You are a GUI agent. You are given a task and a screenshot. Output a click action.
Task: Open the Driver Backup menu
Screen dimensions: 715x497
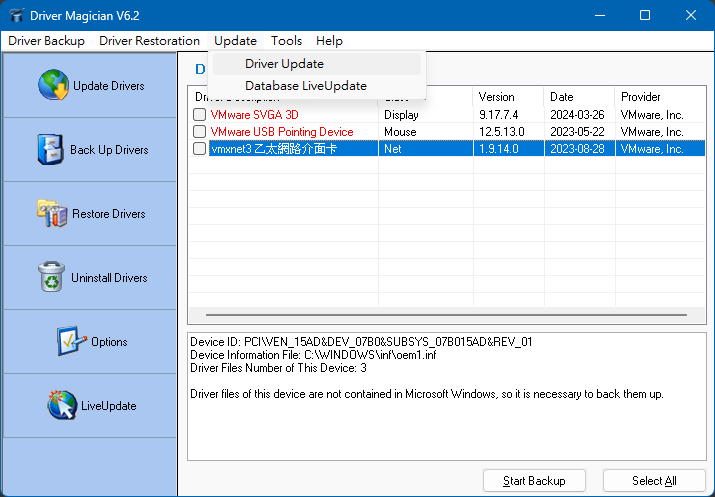tap(46, 41)
